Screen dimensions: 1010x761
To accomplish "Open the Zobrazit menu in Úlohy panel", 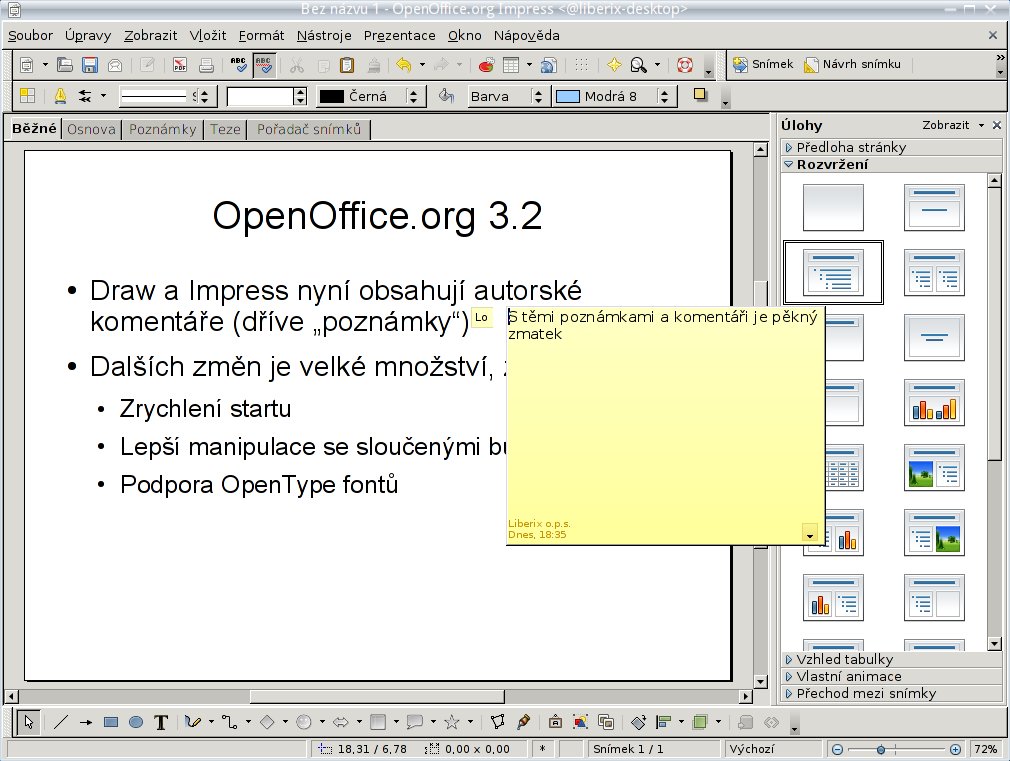I will tap(953, 125).
